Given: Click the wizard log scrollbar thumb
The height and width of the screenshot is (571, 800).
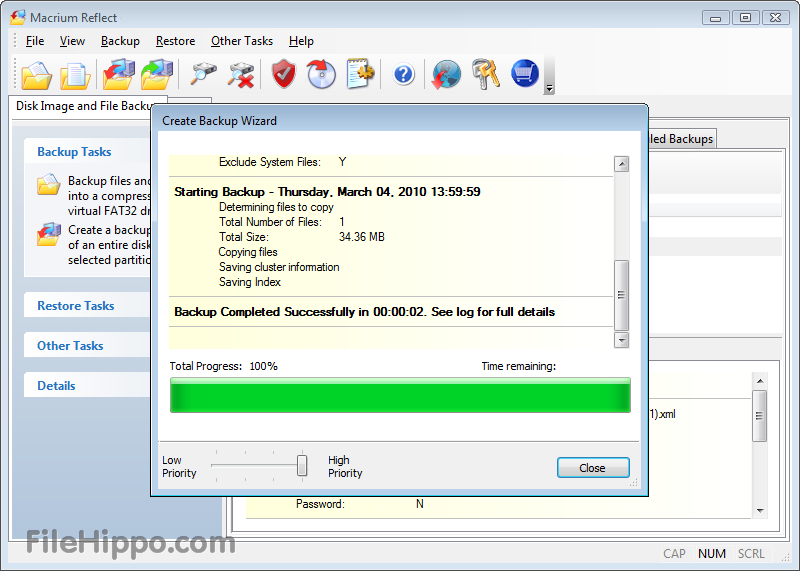Looking at the screenshot, I should point(621,295).
